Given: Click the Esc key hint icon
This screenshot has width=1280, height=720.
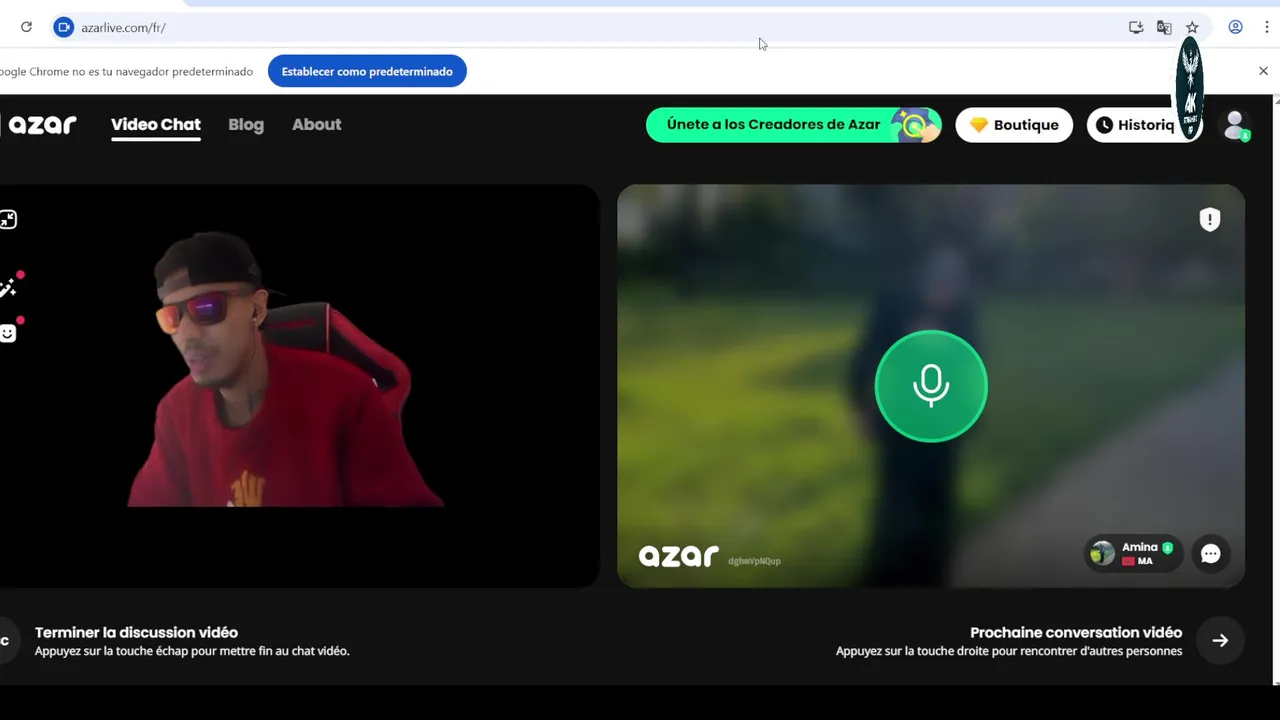Looking at the screenshot, I should tap(6, 641).
